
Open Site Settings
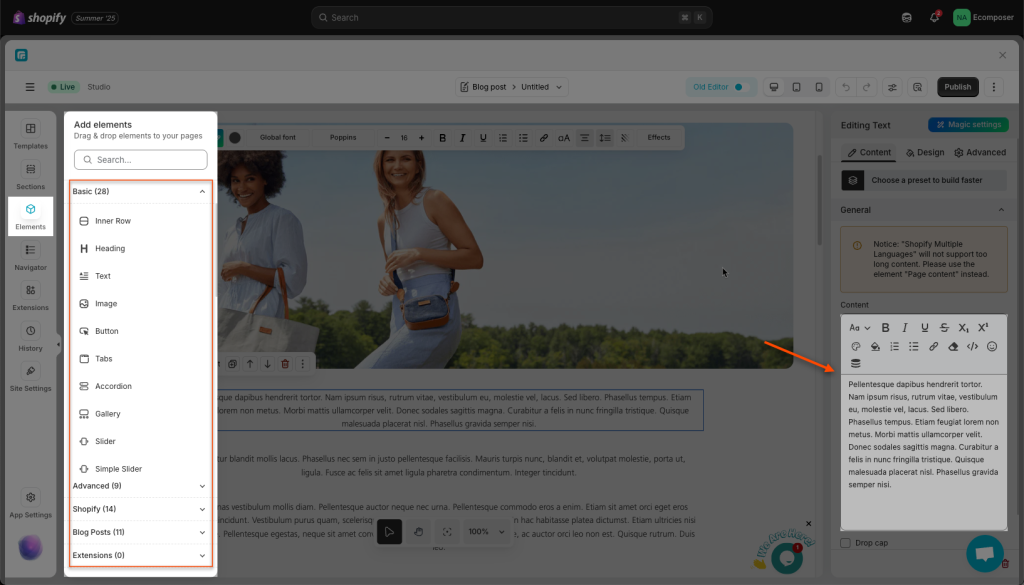click(x=30, y=377)
